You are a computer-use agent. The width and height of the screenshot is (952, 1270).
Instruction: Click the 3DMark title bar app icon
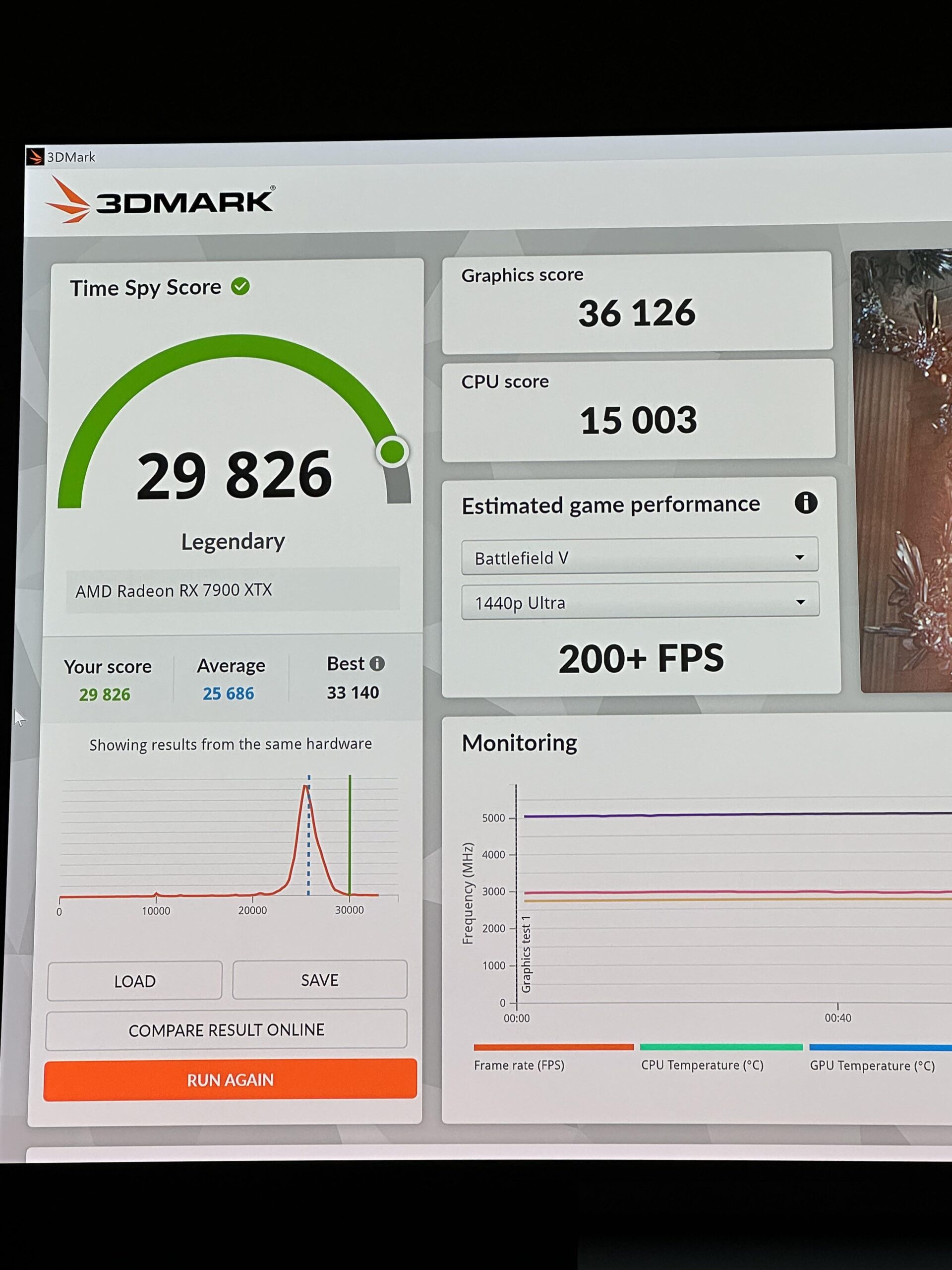coord(36,157)
